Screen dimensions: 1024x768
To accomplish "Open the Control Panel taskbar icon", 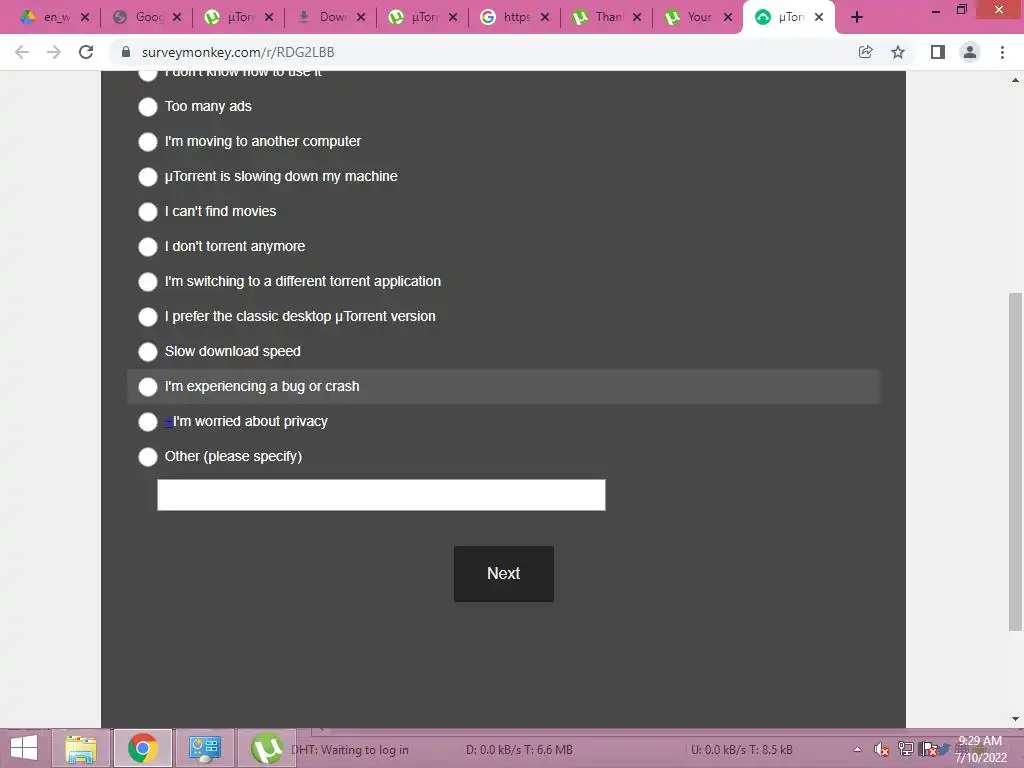I will [205, 748].
